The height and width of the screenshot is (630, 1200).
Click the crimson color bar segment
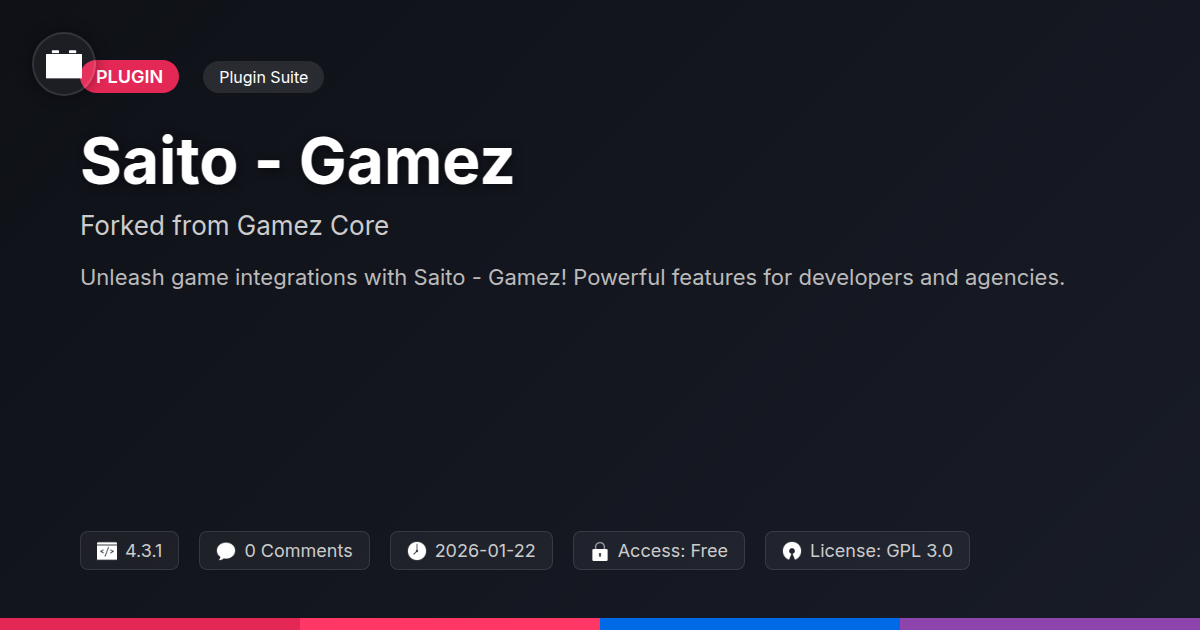150,624
